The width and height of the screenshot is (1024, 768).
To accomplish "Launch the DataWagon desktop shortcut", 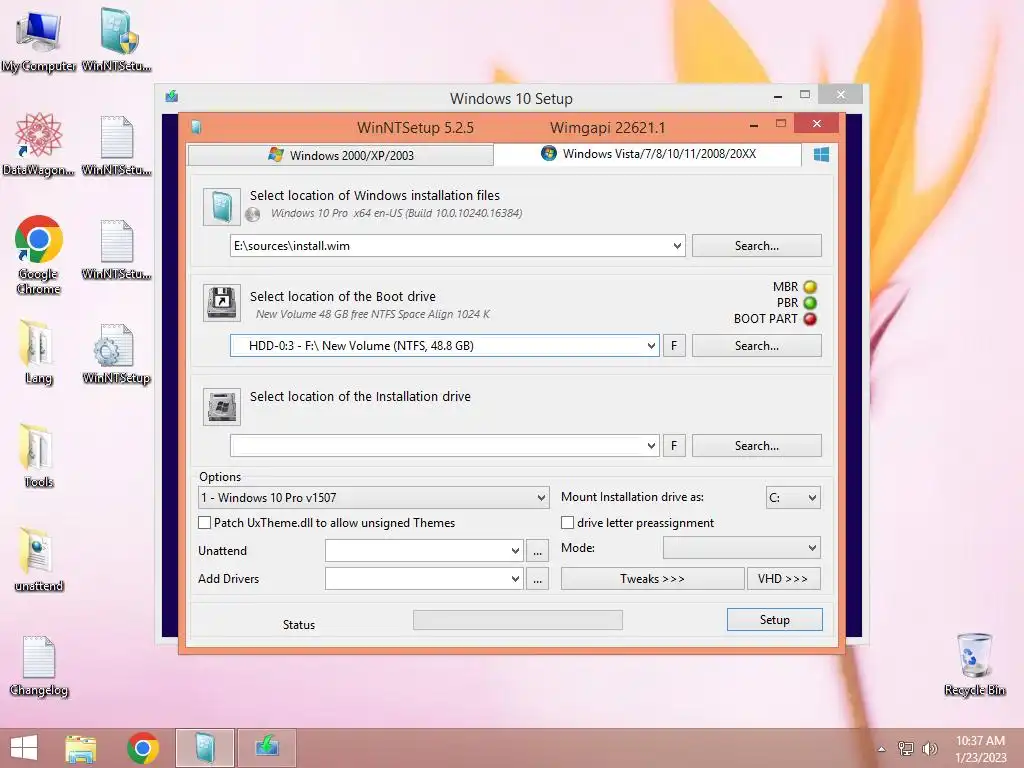I will click(x=38, y=145).
